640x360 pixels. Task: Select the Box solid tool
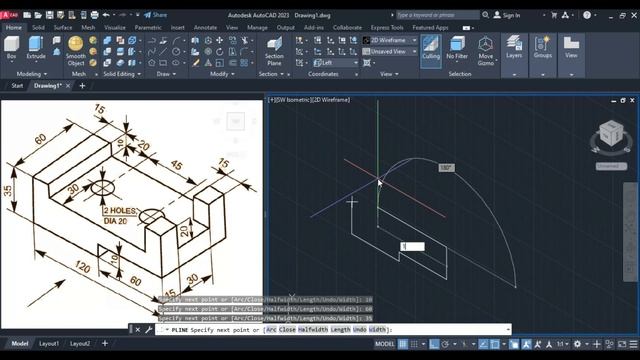tap(11, 48)
